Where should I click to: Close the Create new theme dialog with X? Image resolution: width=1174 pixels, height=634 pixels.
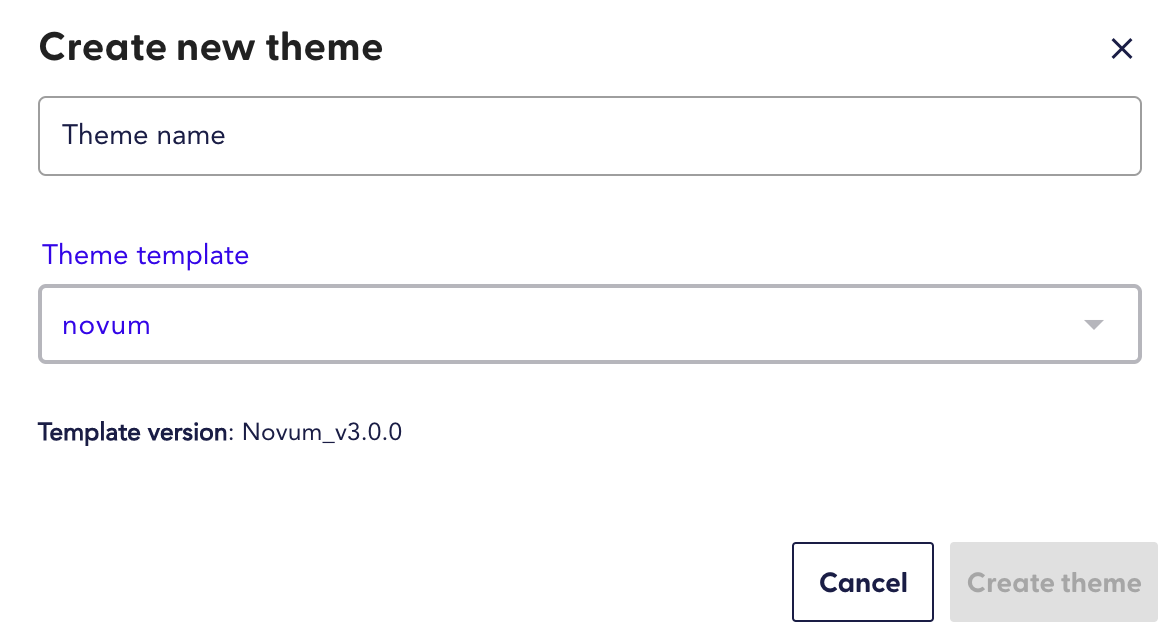[x=1121, y=48]
